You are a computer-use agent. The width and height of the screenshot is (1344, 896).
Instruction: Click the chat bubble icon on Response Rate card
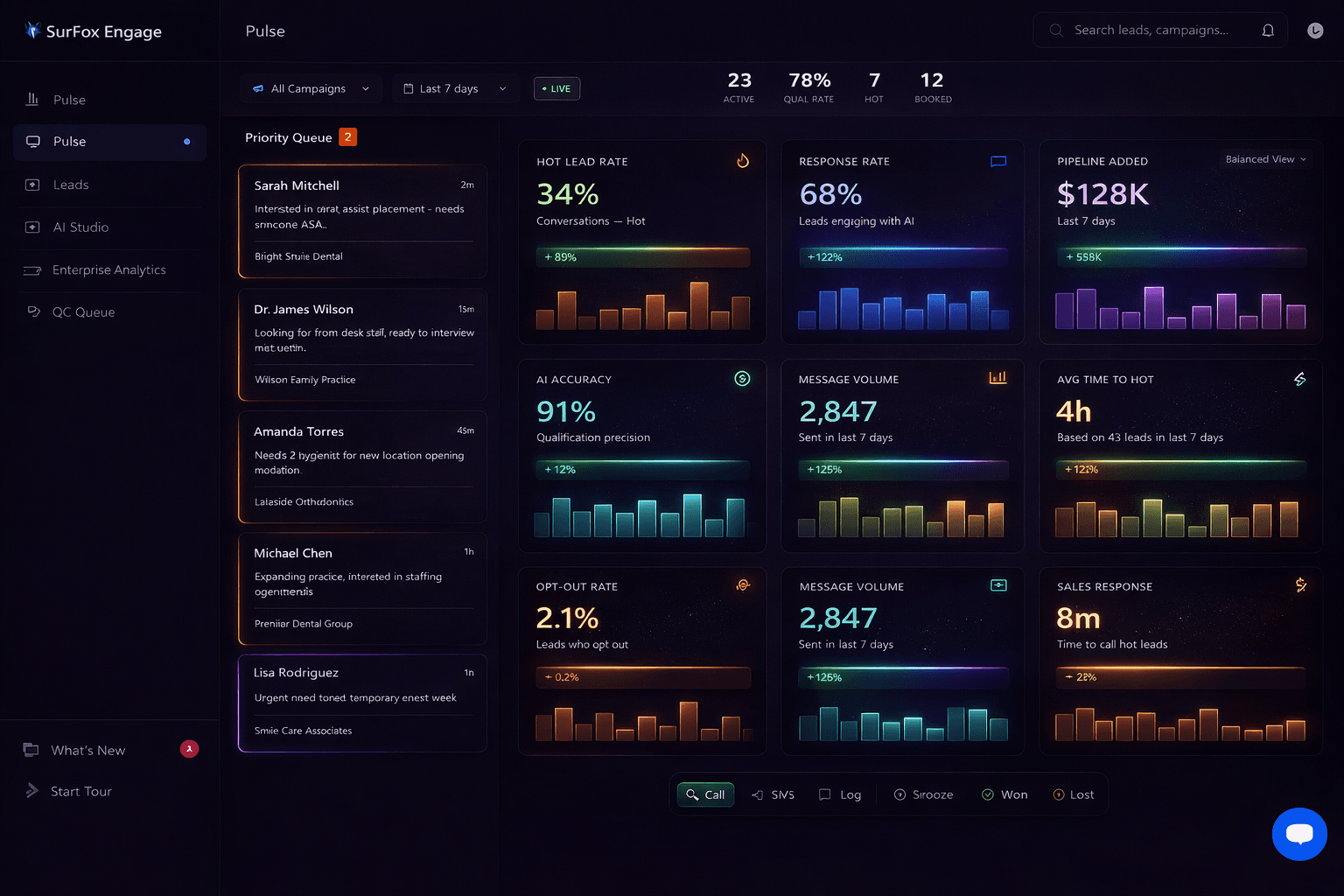[x=997, y=161]
